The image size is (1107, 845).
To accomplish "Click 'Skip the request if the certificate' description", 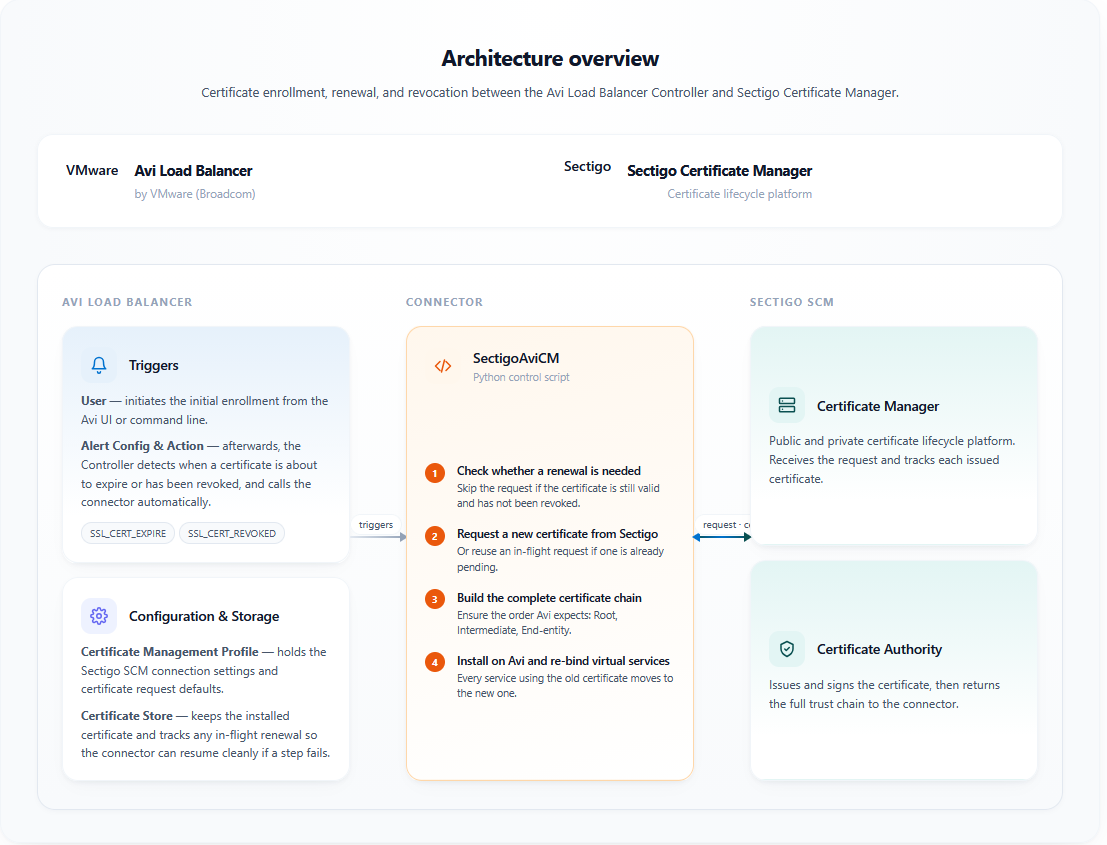I will [558, 496].
